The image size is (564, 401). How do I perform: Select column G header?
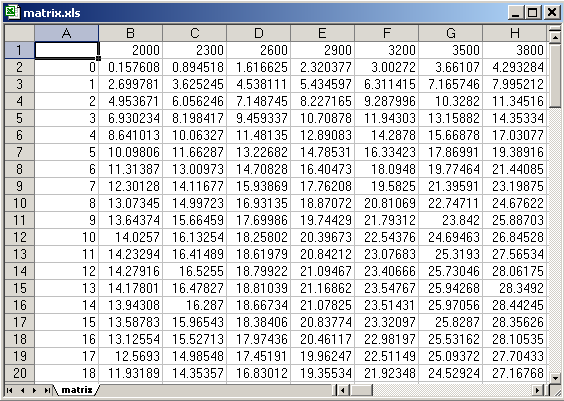[451, 33]
